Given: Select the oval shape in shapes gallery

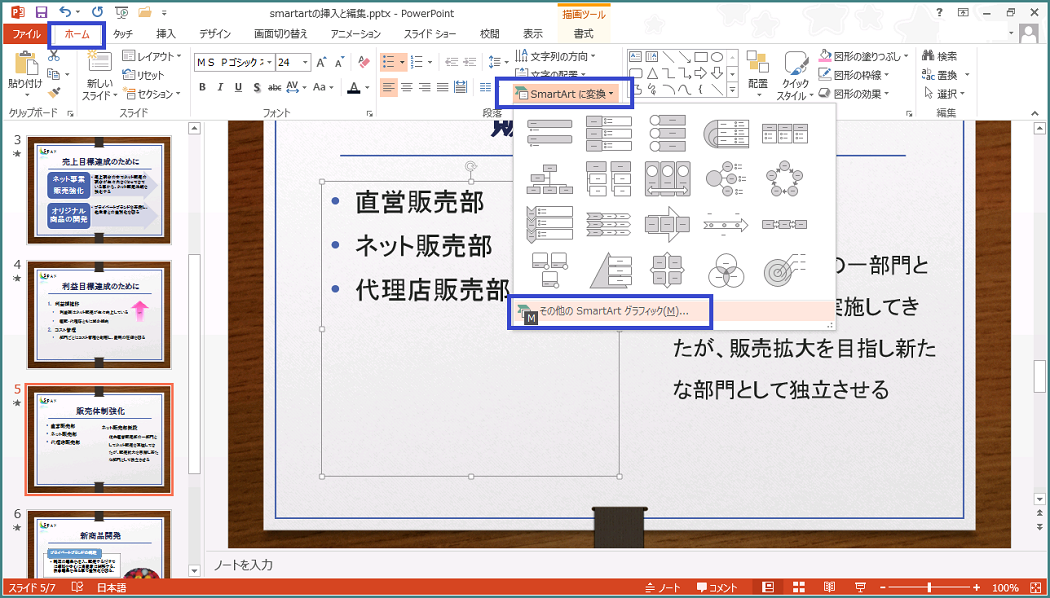Looking at the screenshot, I should [x=717, y=57].
